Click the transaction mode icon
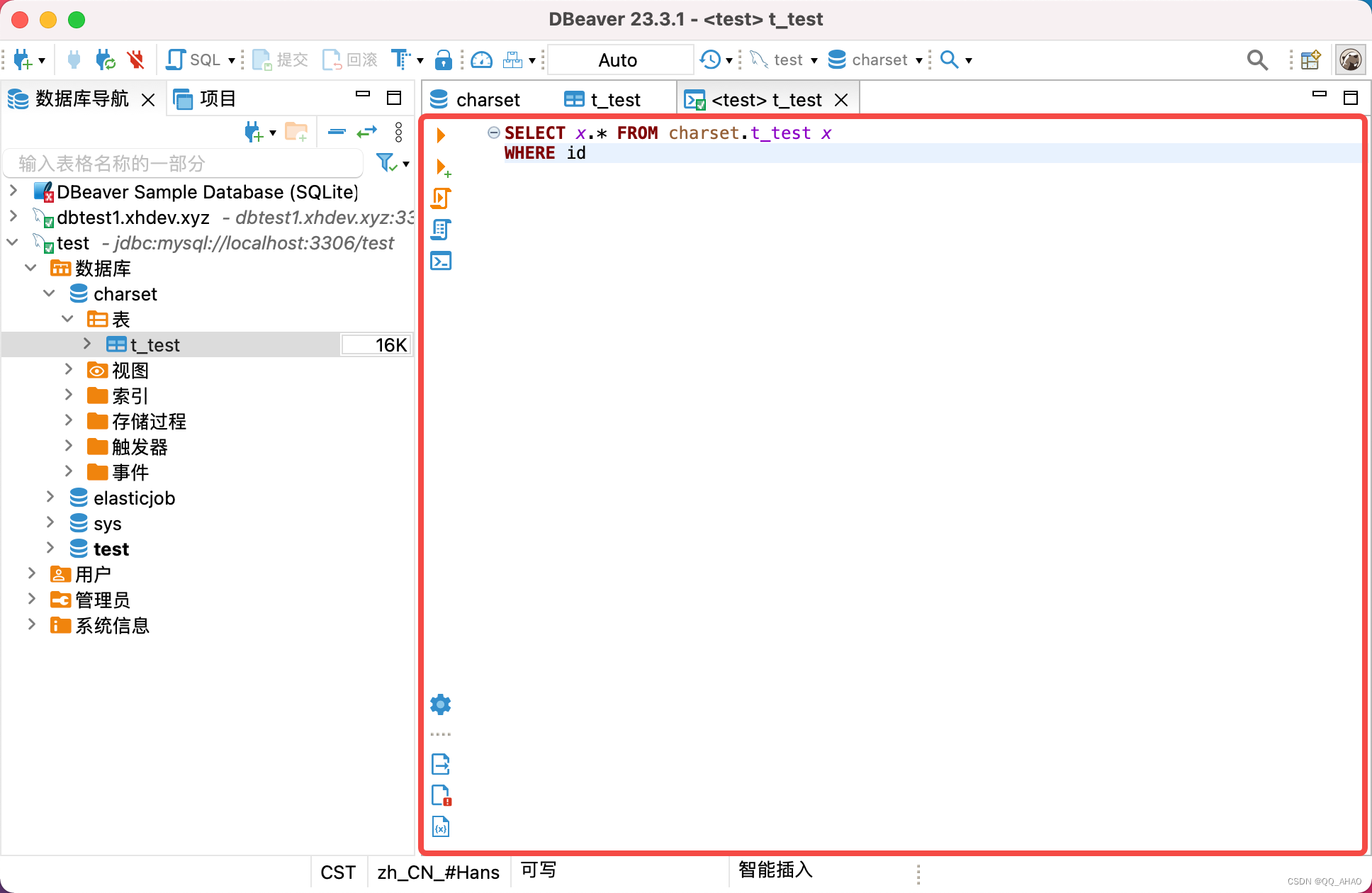Viewport: 1372px width, 893px height. click(400, 60)
